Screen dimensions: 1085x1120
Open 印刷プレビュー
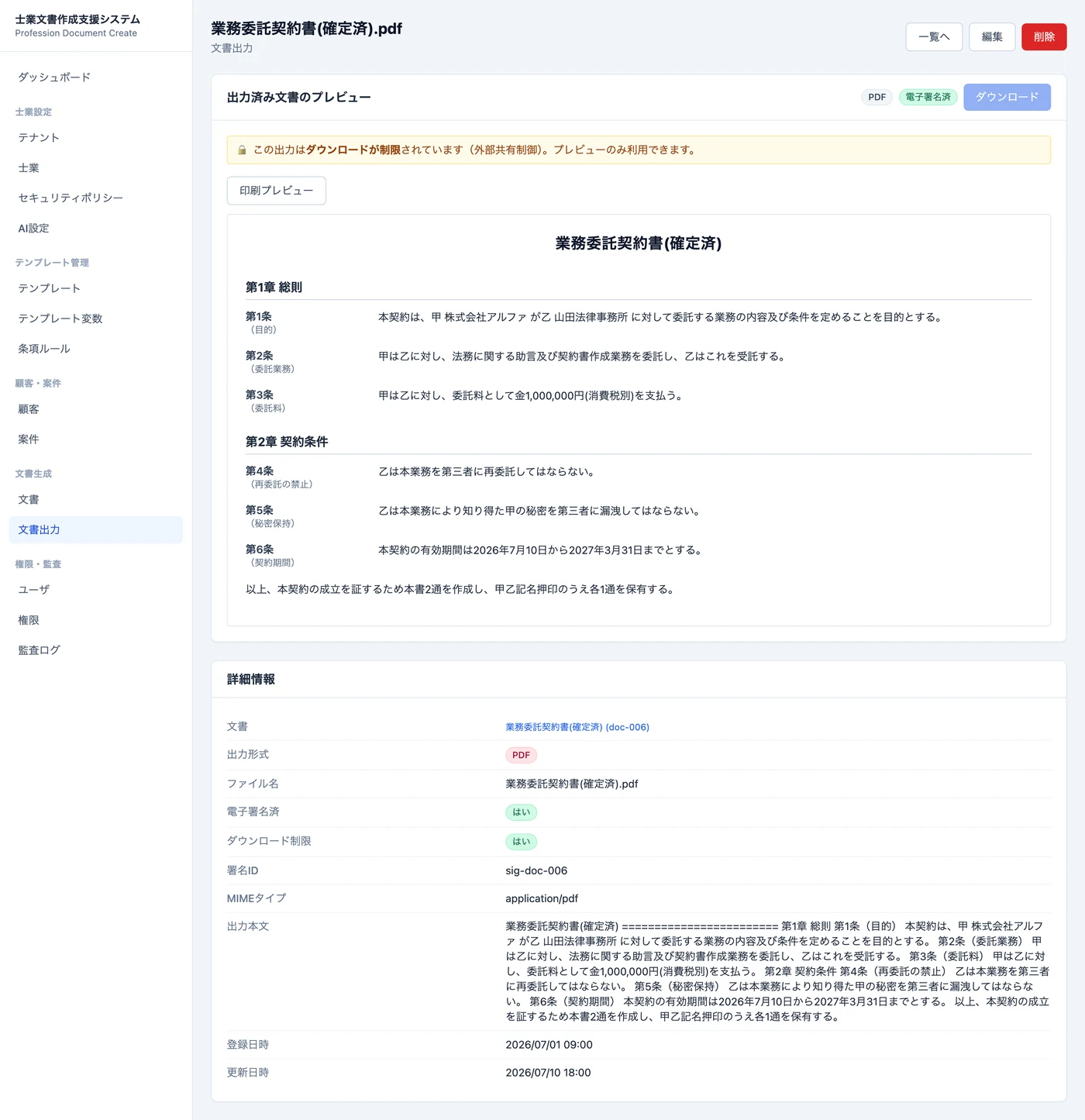click(x=276, y=191)
